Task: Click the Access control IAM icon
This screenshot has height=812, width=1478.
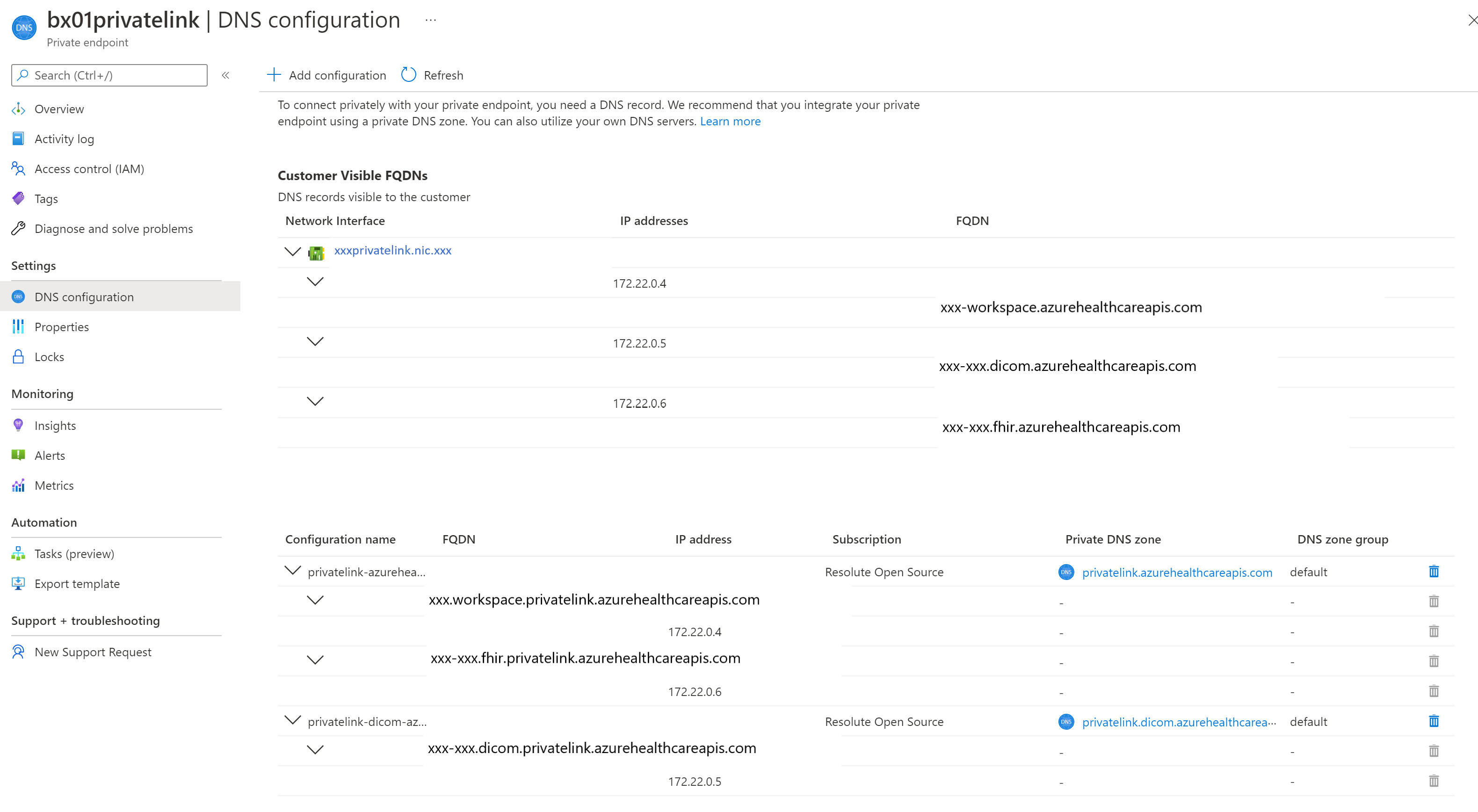Action: point(18,168)
